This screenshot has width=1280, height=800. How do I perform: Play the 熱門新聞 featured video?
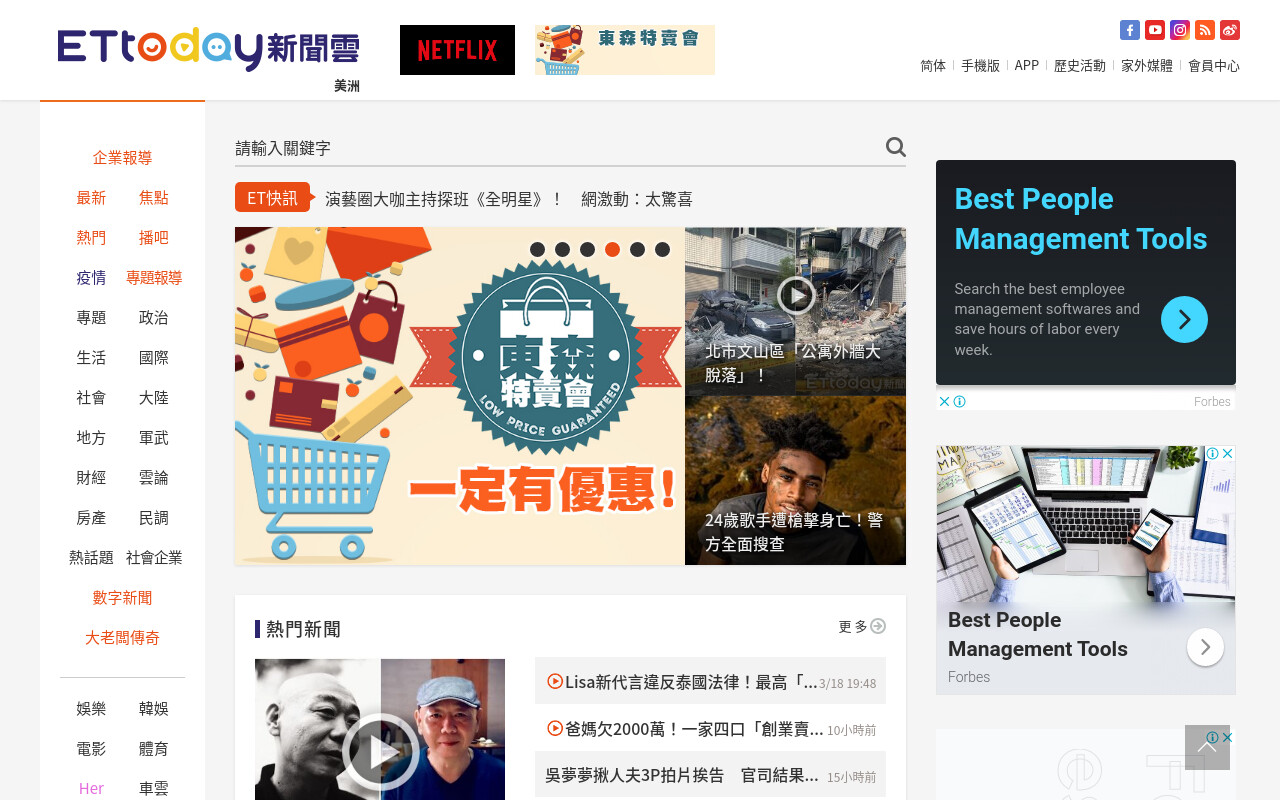click(x=380, y=752)
